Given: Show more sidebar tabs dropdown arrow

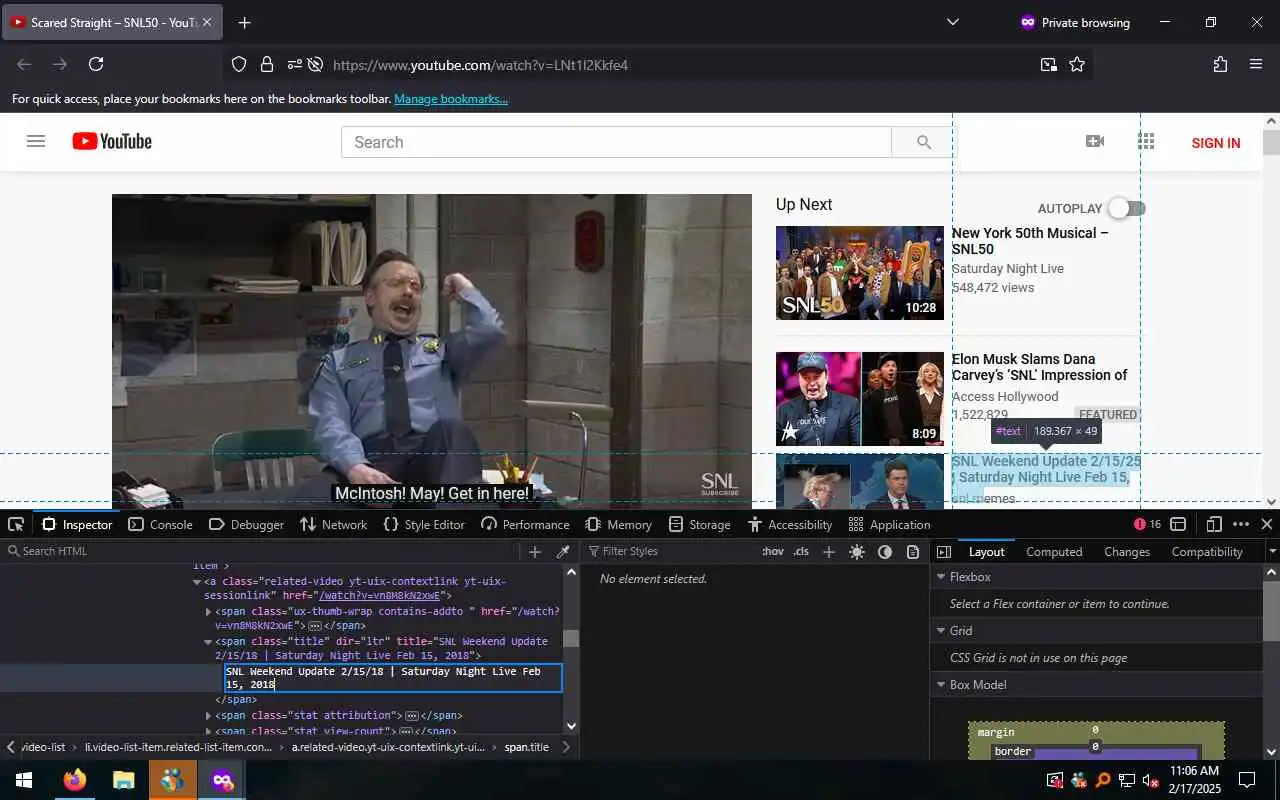Looking at the screenshot, I should pyautogui.click(x=1272, y=551).
